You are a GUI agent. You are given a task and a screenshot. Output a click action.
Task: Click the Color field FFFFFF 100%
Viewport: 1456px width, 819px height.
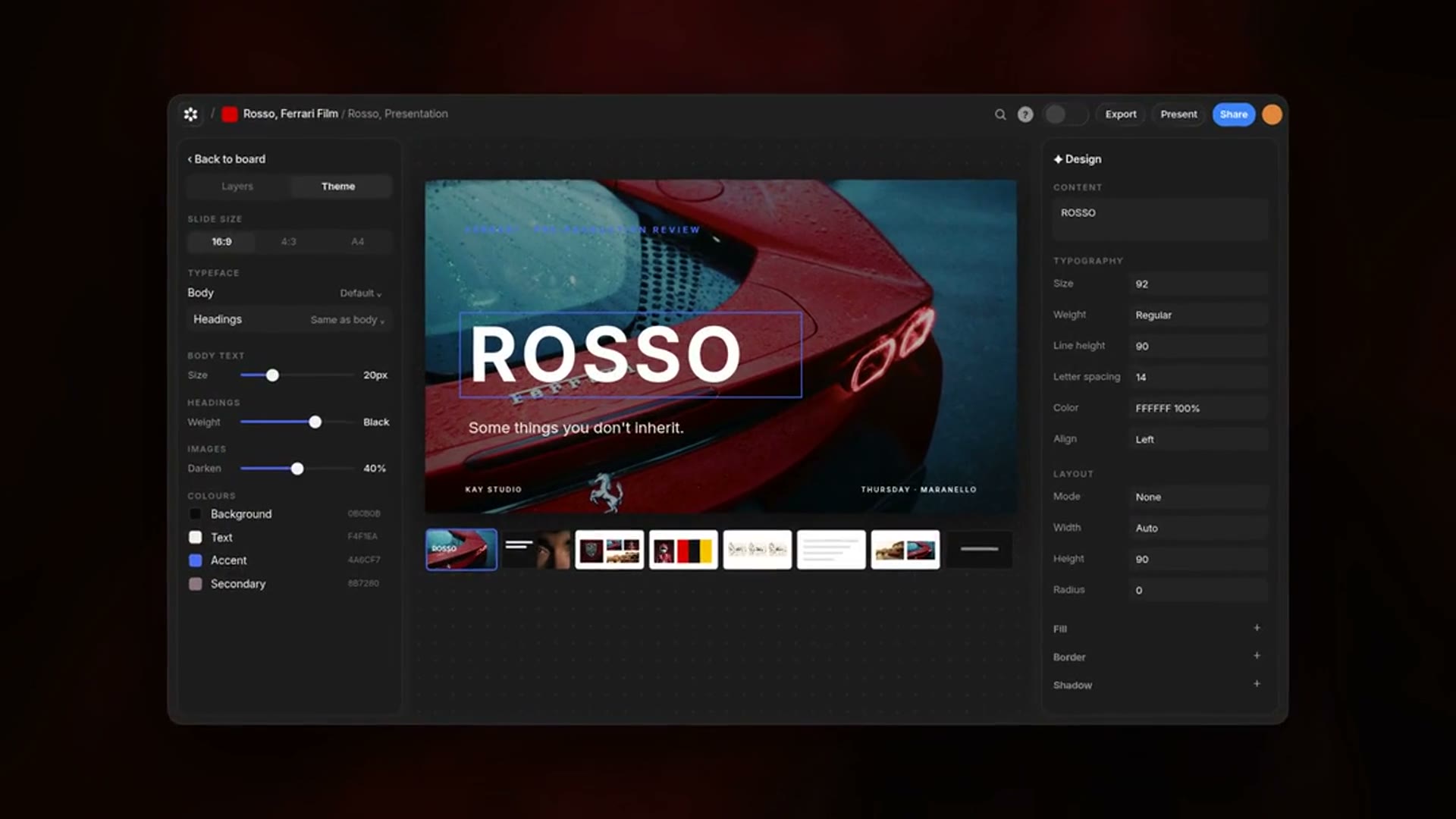(1198, 408)
